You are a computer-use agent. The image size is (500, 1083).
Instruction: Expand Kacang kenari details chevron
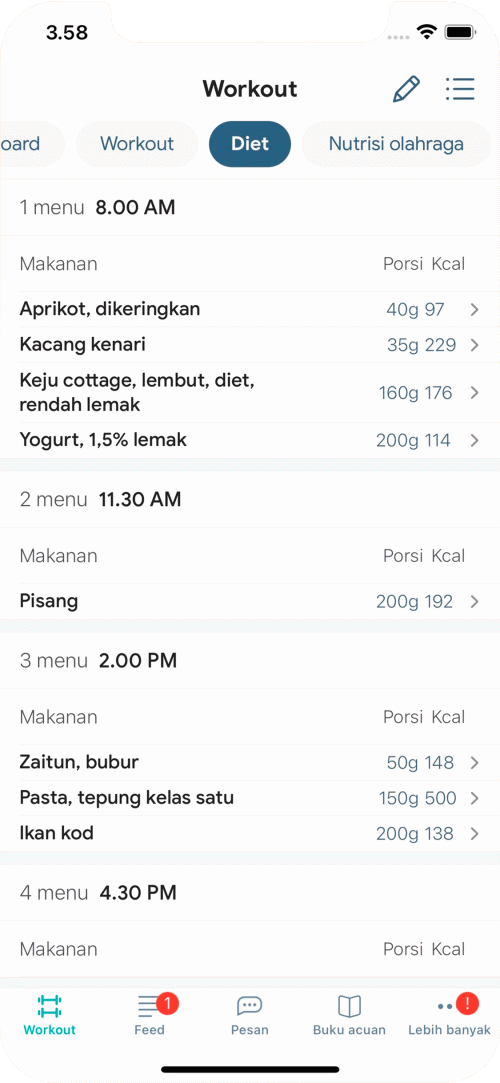pyautogui.click(x=474, y=345)
